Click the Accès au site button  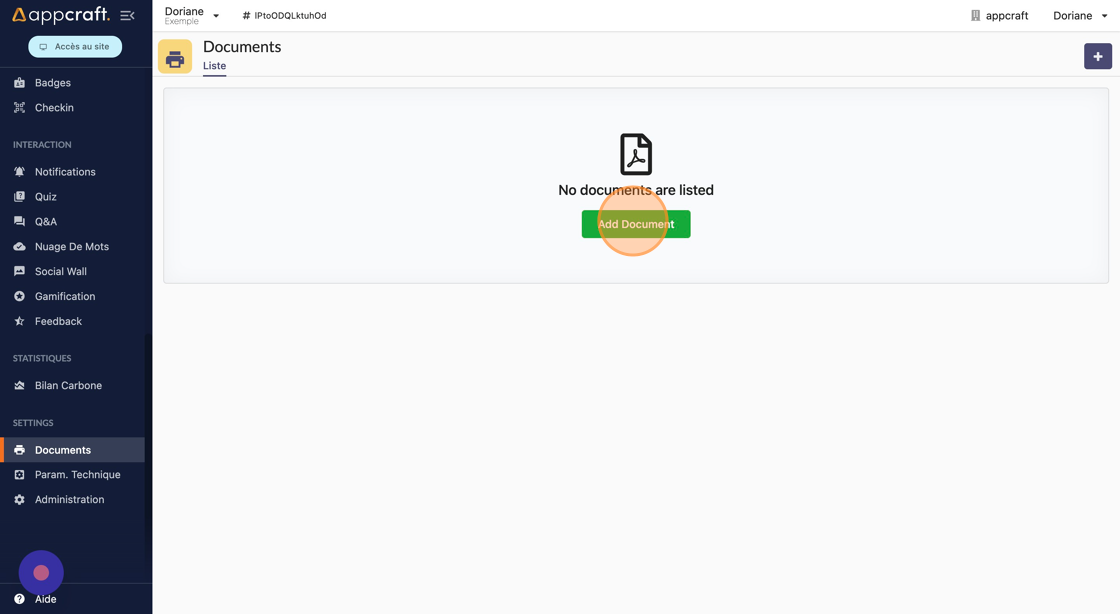(75, 47)
